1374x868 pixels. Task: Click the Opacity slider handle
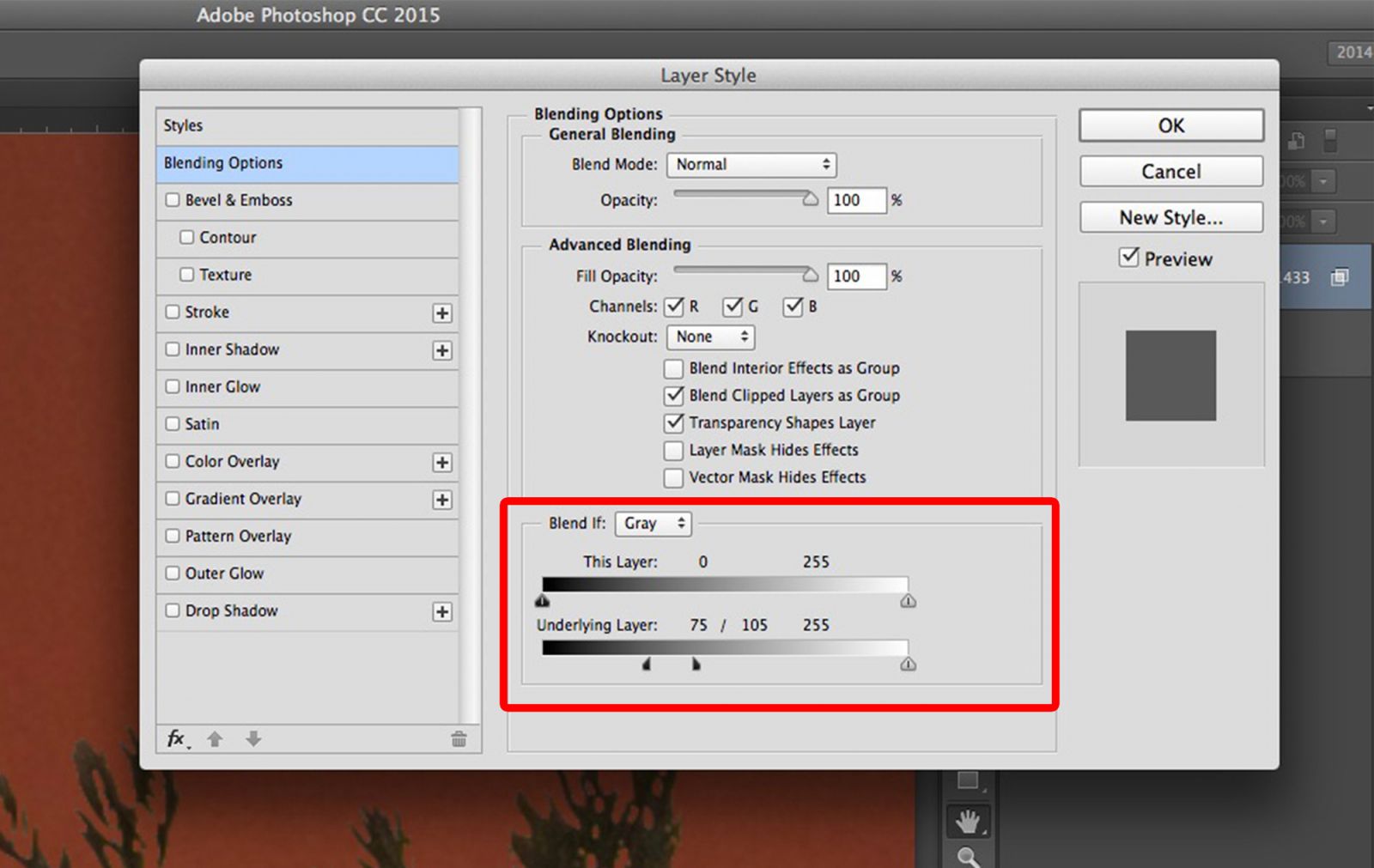[x=809, y=199]
